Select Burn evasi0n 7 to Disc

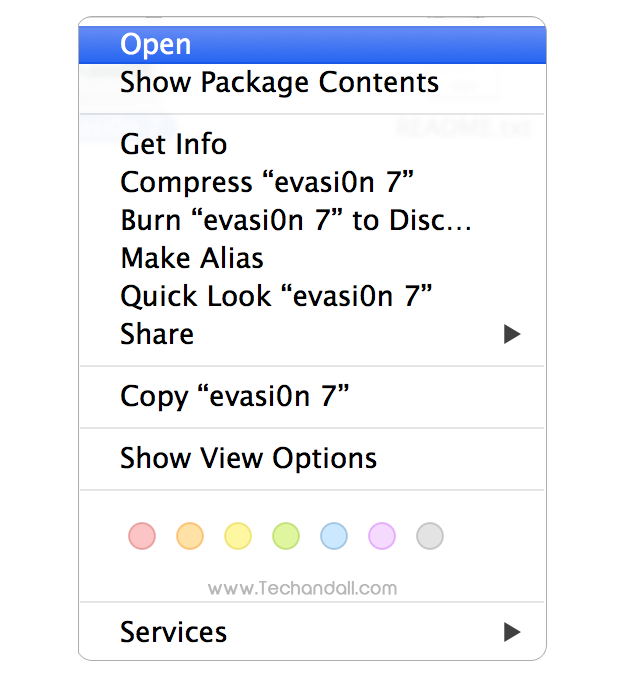point(295,220)
